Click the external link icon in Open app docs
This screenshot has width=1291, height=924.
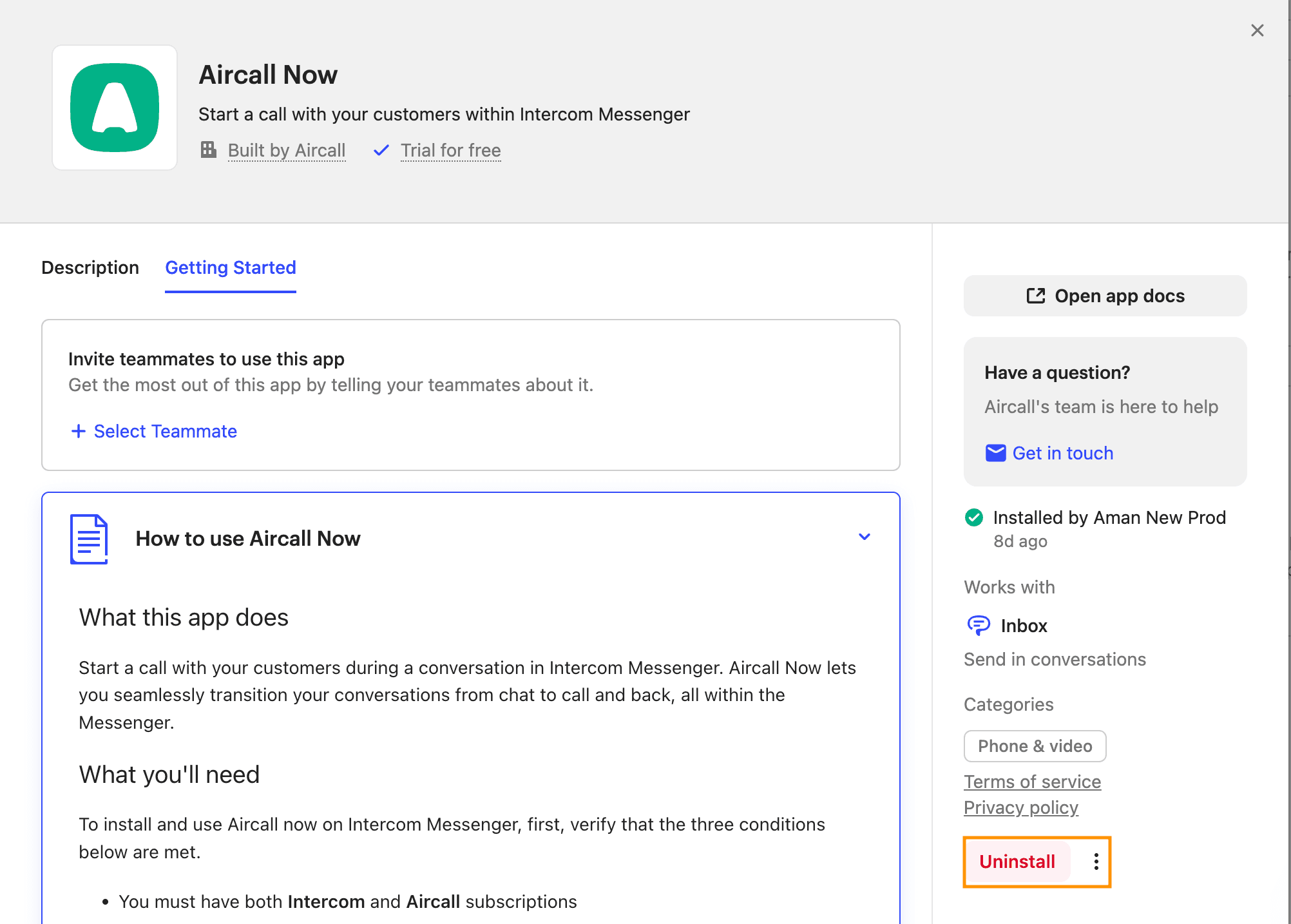[x=1035, y=296]
